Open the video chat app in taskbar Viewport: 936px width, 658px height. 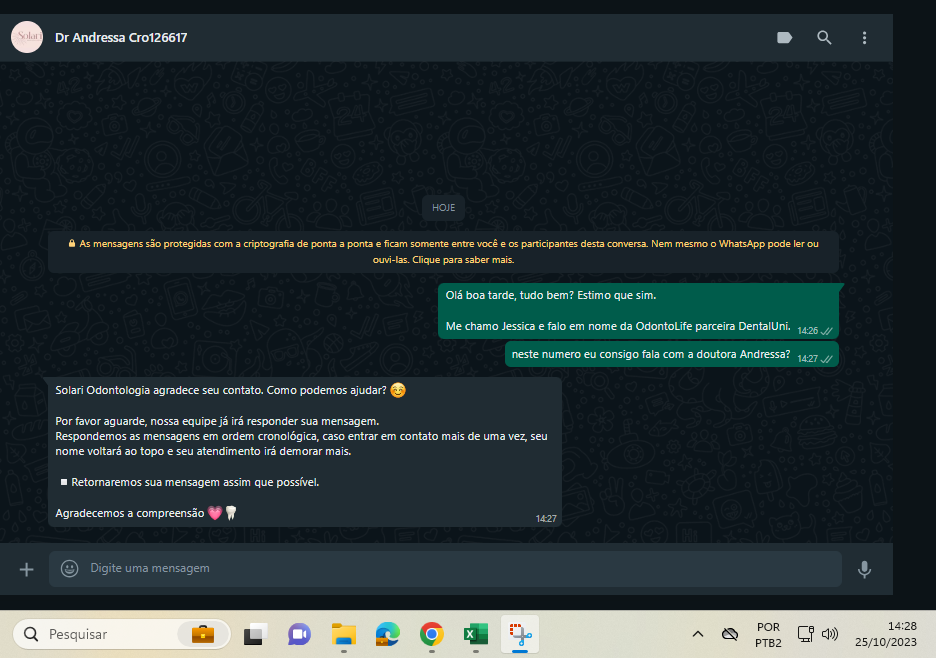coord(299,634)
